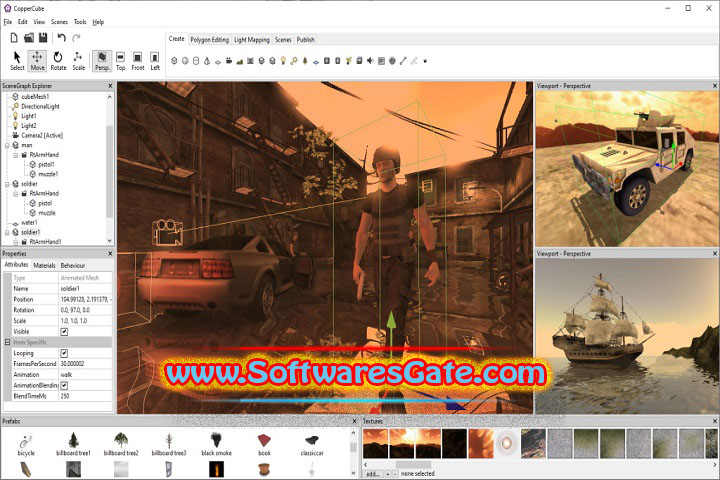Switch viewport to Front view
The width and height of the screenshot is (720, 480).
[137, 61]
